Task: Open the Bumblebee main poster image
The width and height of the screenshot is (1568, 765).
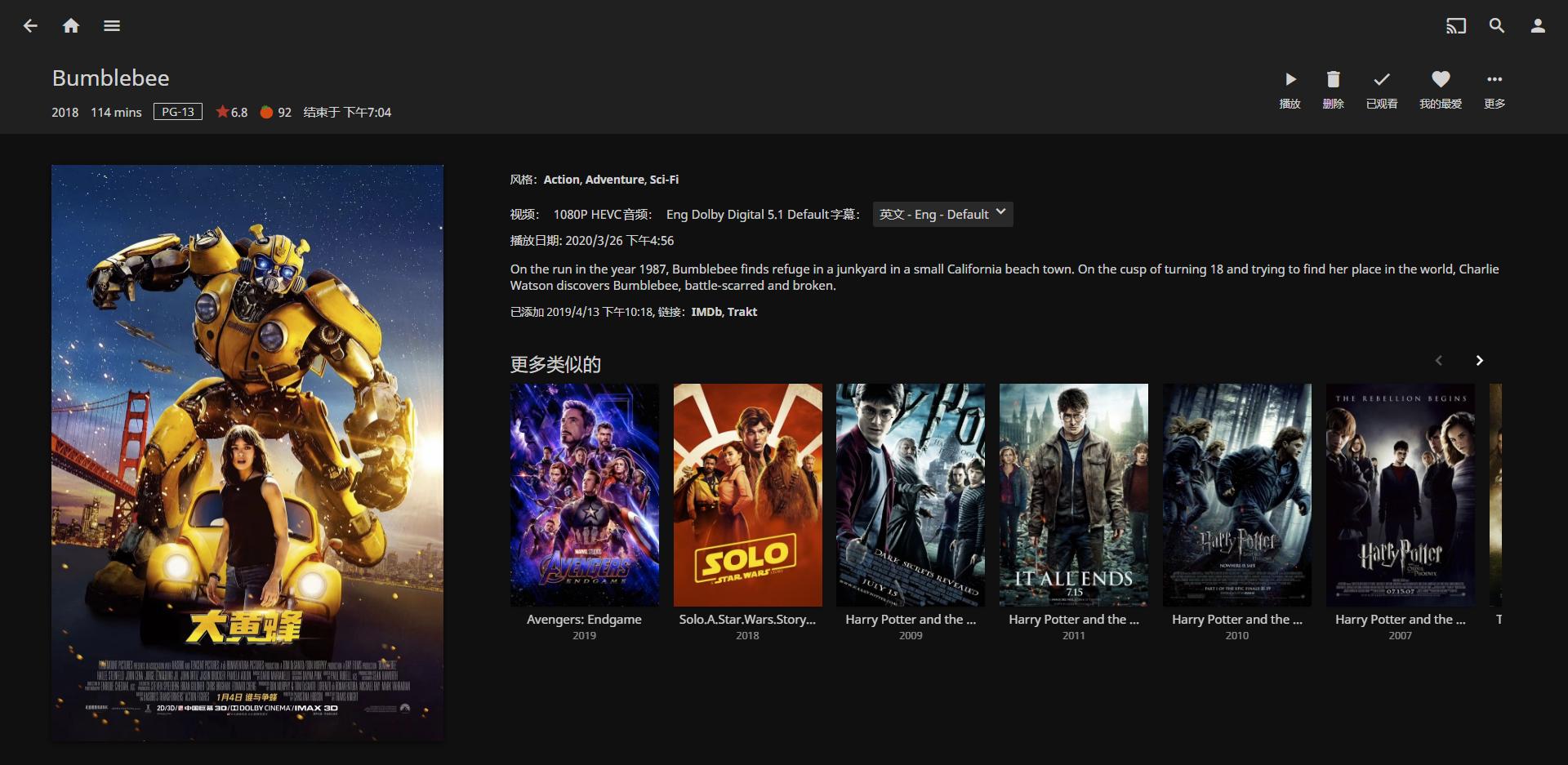Action: (x=247, y=453)
